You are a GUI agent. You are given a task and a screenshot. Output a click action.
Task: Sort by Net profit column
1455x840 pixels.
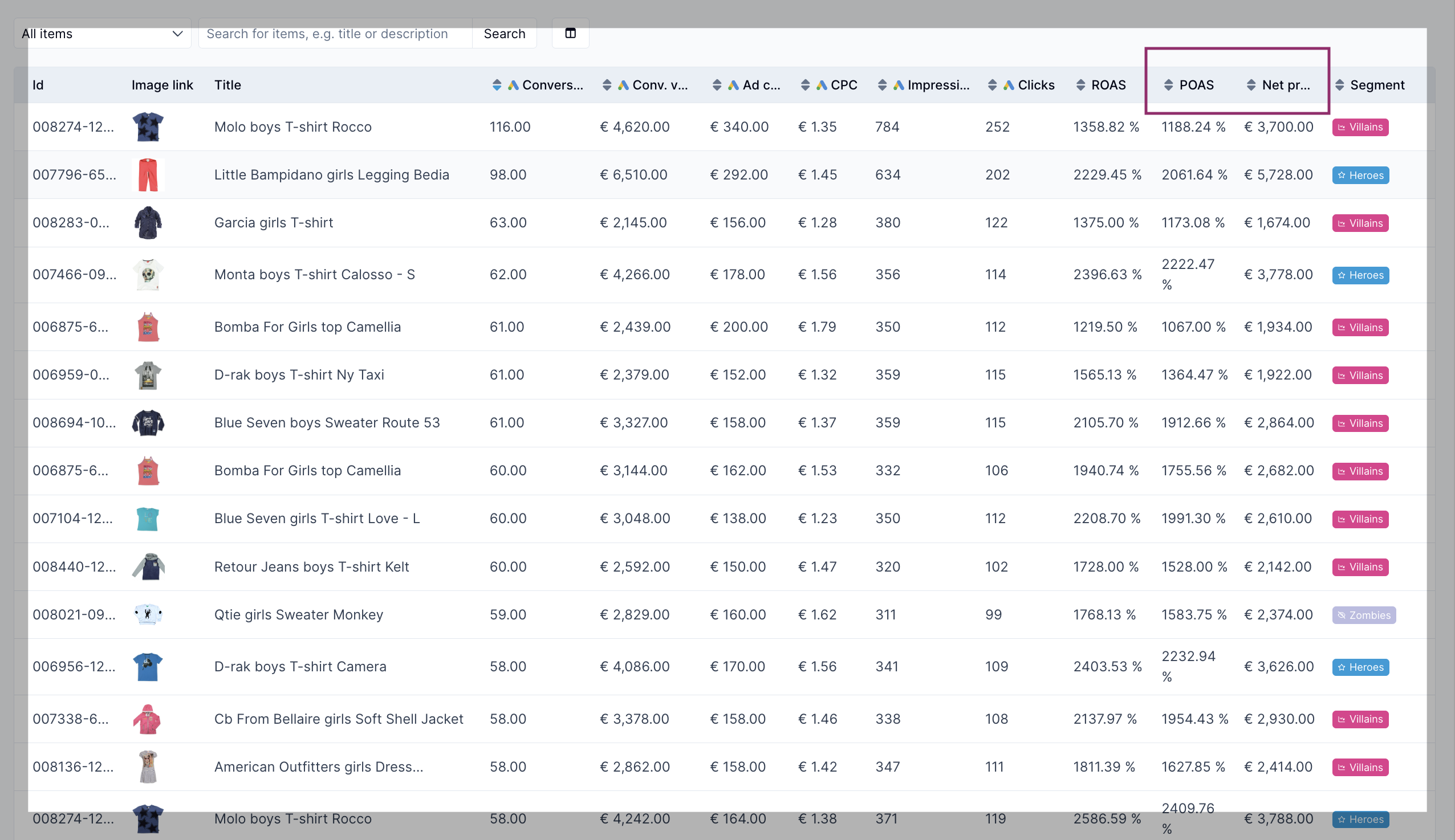1251,85
